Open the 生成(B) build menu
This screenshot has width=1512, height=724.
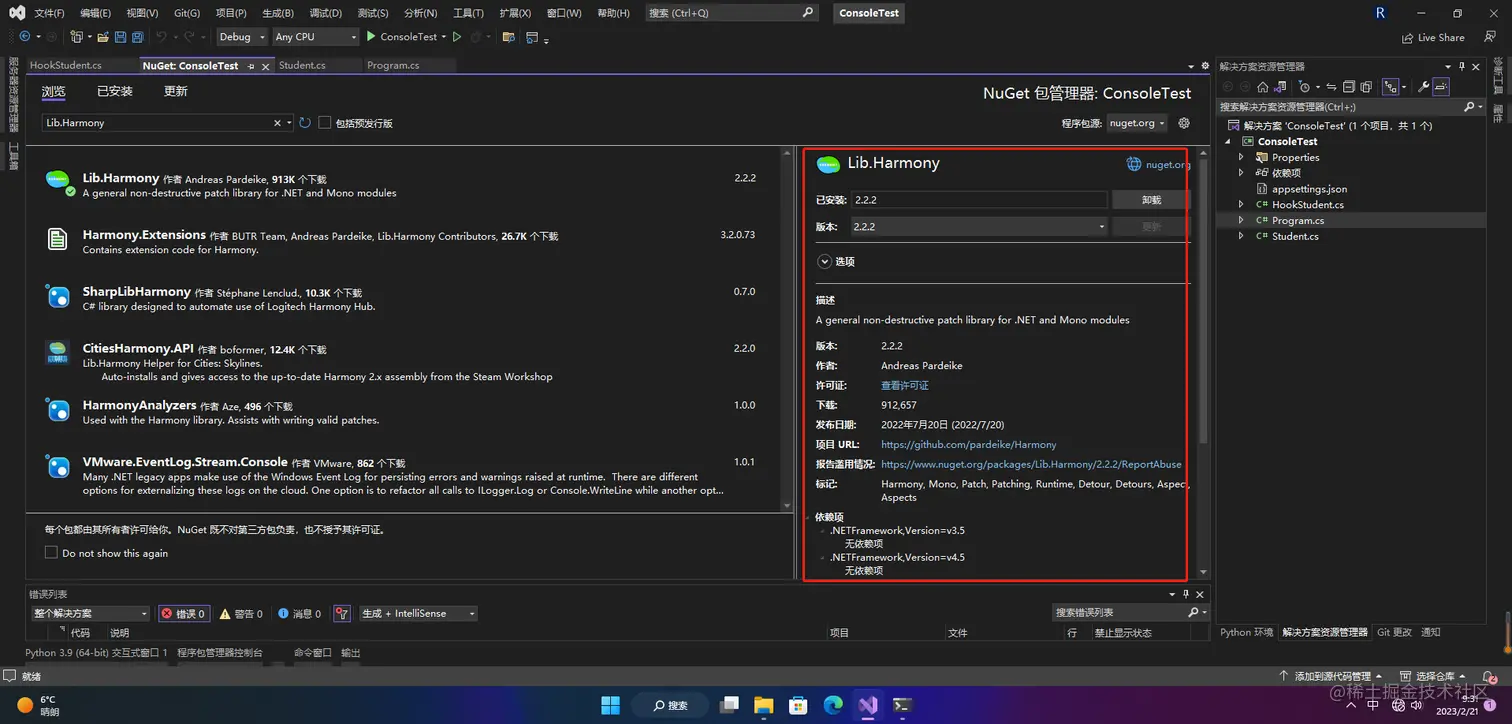click(278, 13)
